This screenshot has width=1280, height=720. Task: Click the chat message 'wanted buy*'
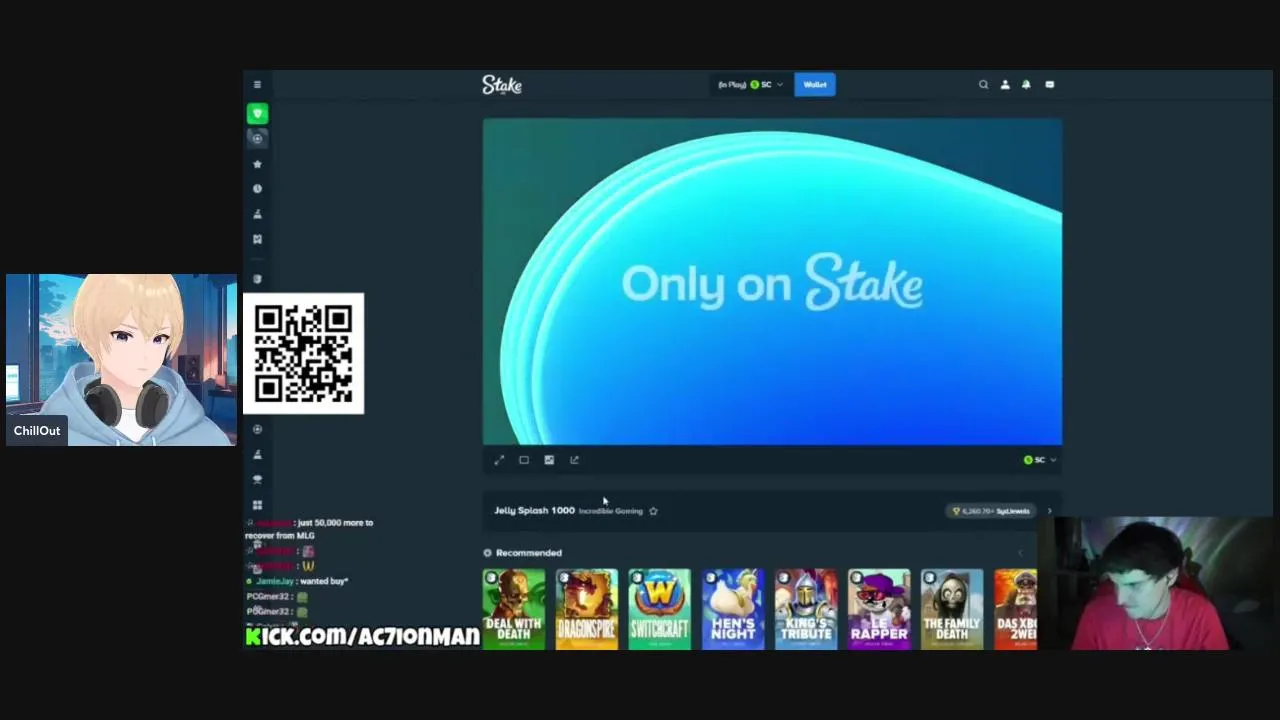323,581
